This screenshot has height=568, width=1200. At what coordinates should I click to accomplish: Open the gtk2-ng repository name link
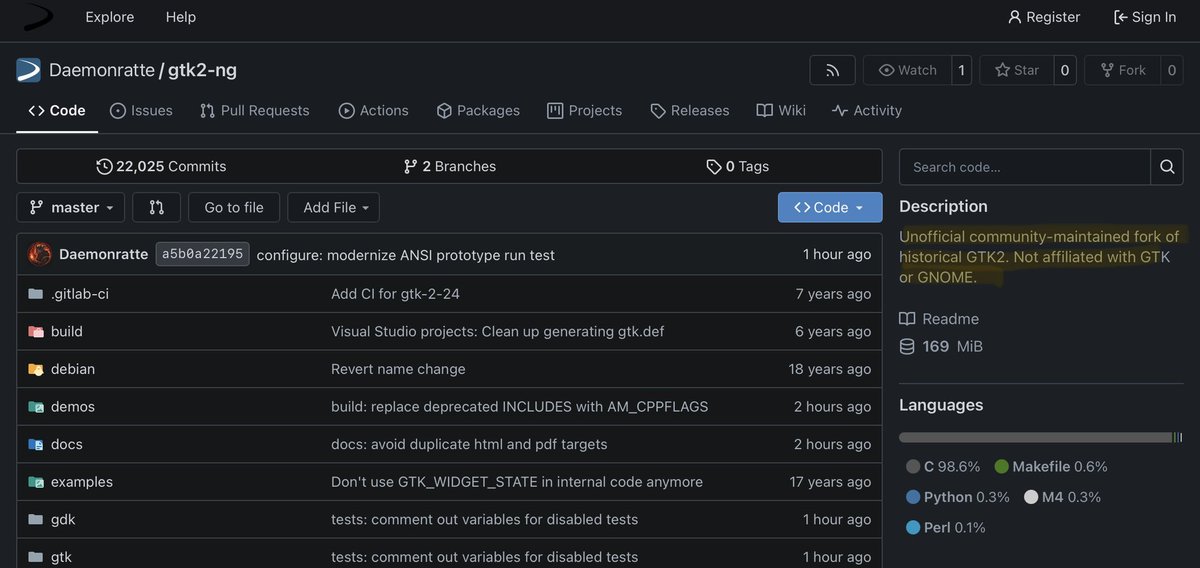[203, 70]
